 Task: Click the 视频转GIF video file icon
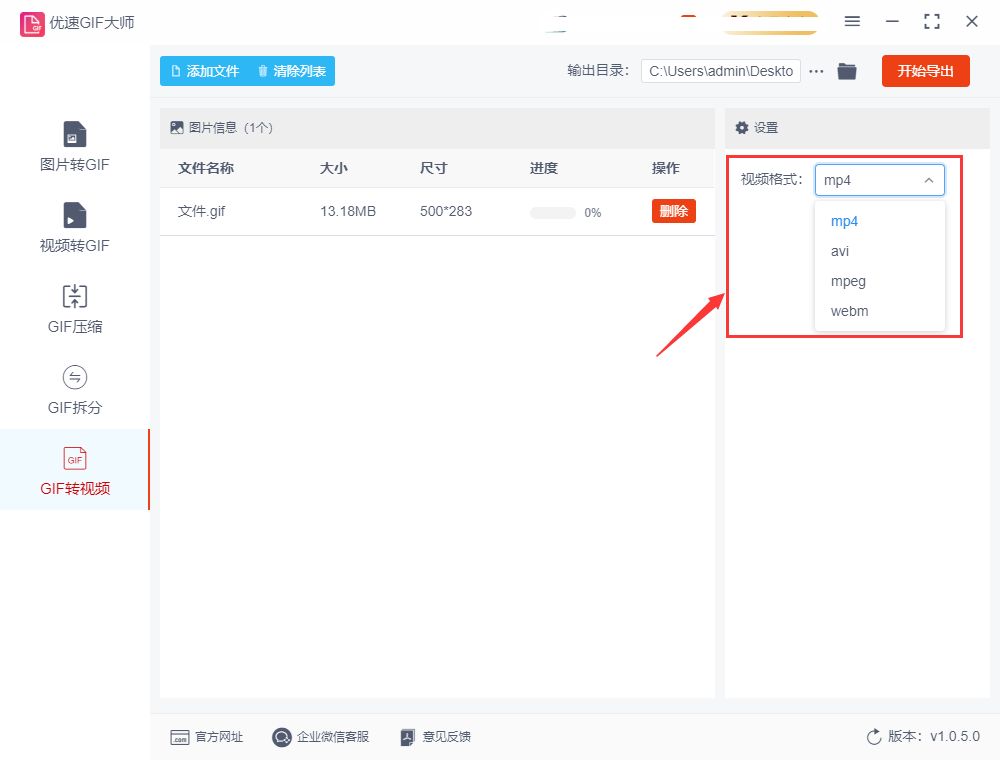pyautogui.click(x=75, y=215)
